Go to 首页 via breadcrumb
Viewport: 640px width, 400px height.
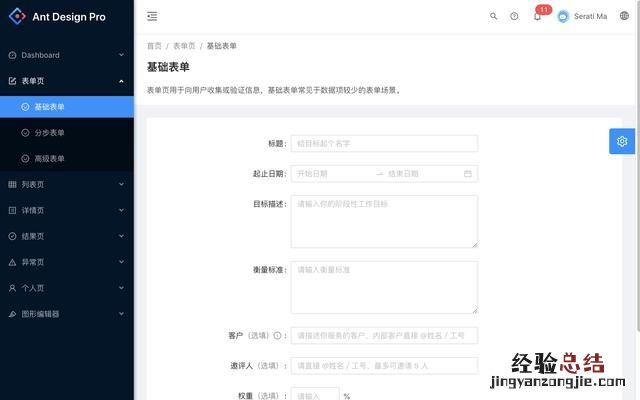click(154, 46)
